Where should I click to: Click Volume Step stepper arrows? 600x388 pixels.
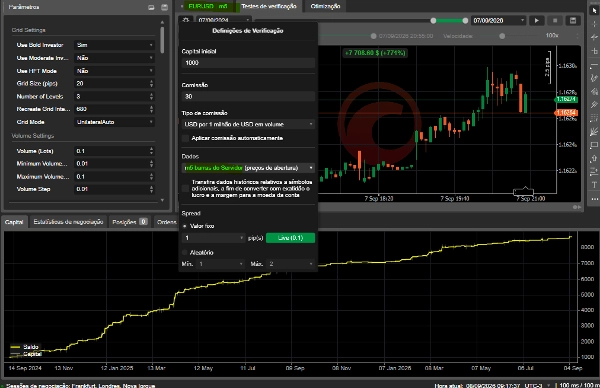[152, 189]
